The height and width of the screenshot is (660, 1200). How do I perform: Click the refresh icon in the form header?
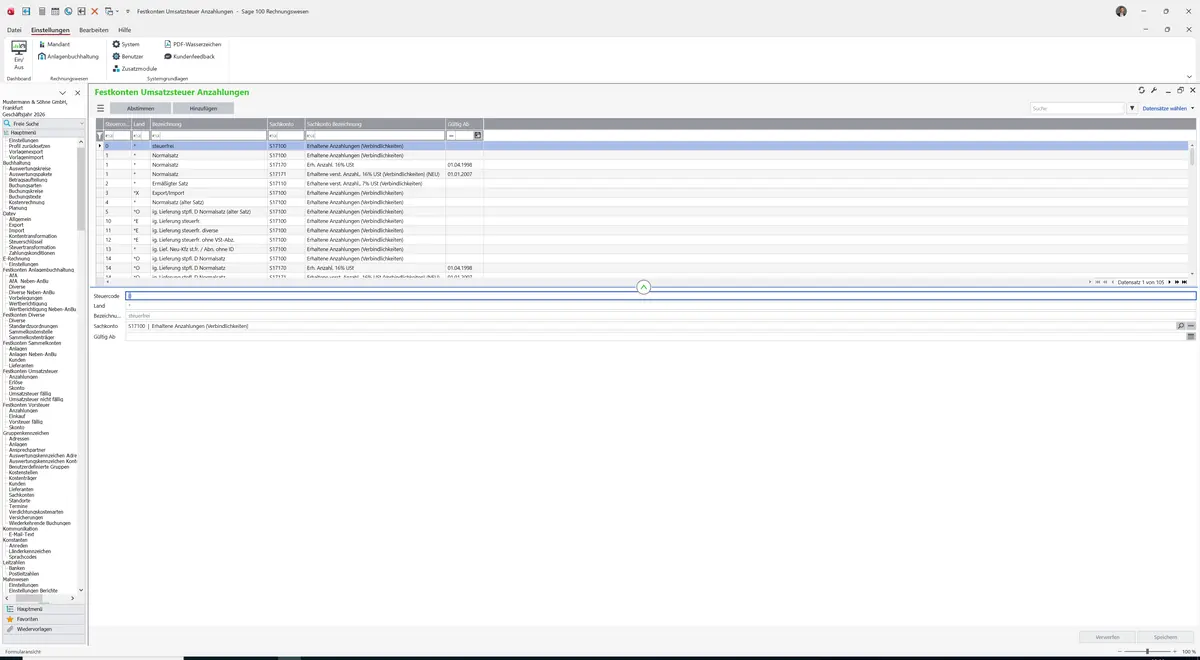coord(1141,91)
